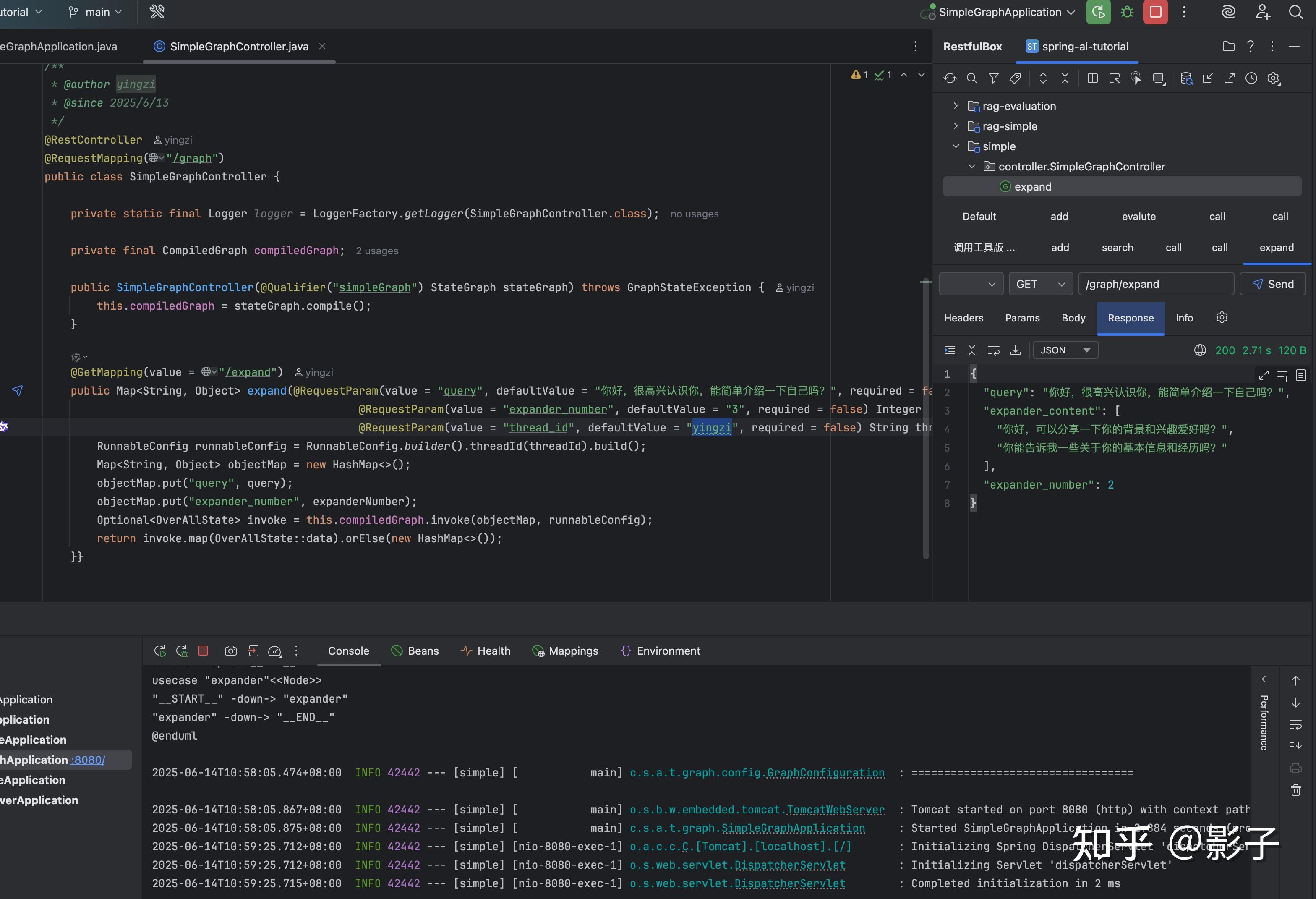Screen dimensions: 1316x899
Task: Switch to the Body tab
Action: click(1073, 318)
